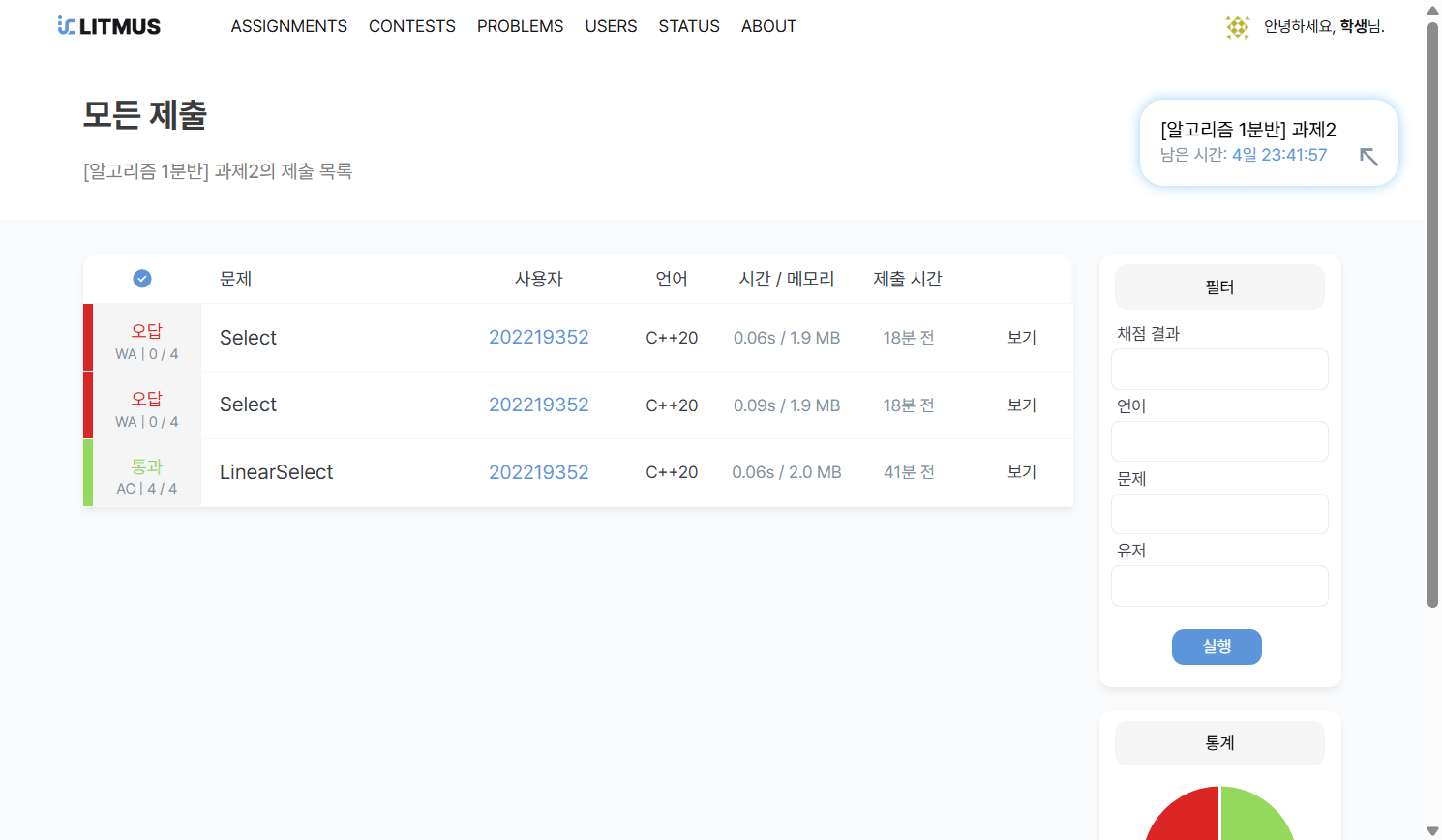Open the 채점 결과 filter dropdown
The image size is (1442, 840).
click(x=1219, y=369)
